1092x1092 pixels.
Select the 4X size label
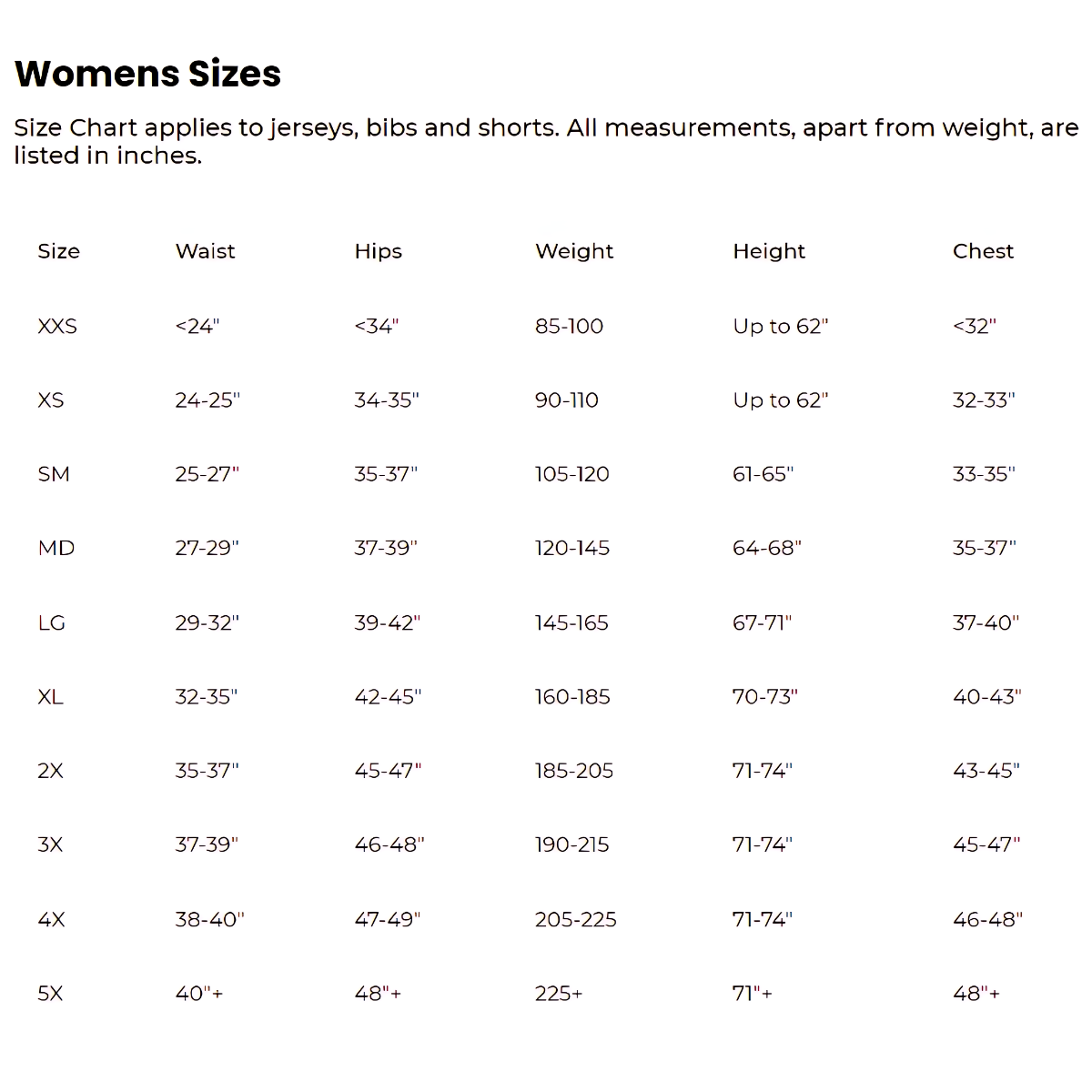point(52,919)
